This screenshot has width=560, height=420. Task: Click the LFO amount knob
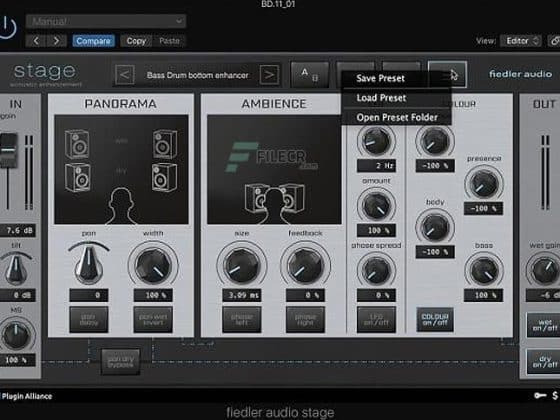pyautogui.click(x=376, y=205)
